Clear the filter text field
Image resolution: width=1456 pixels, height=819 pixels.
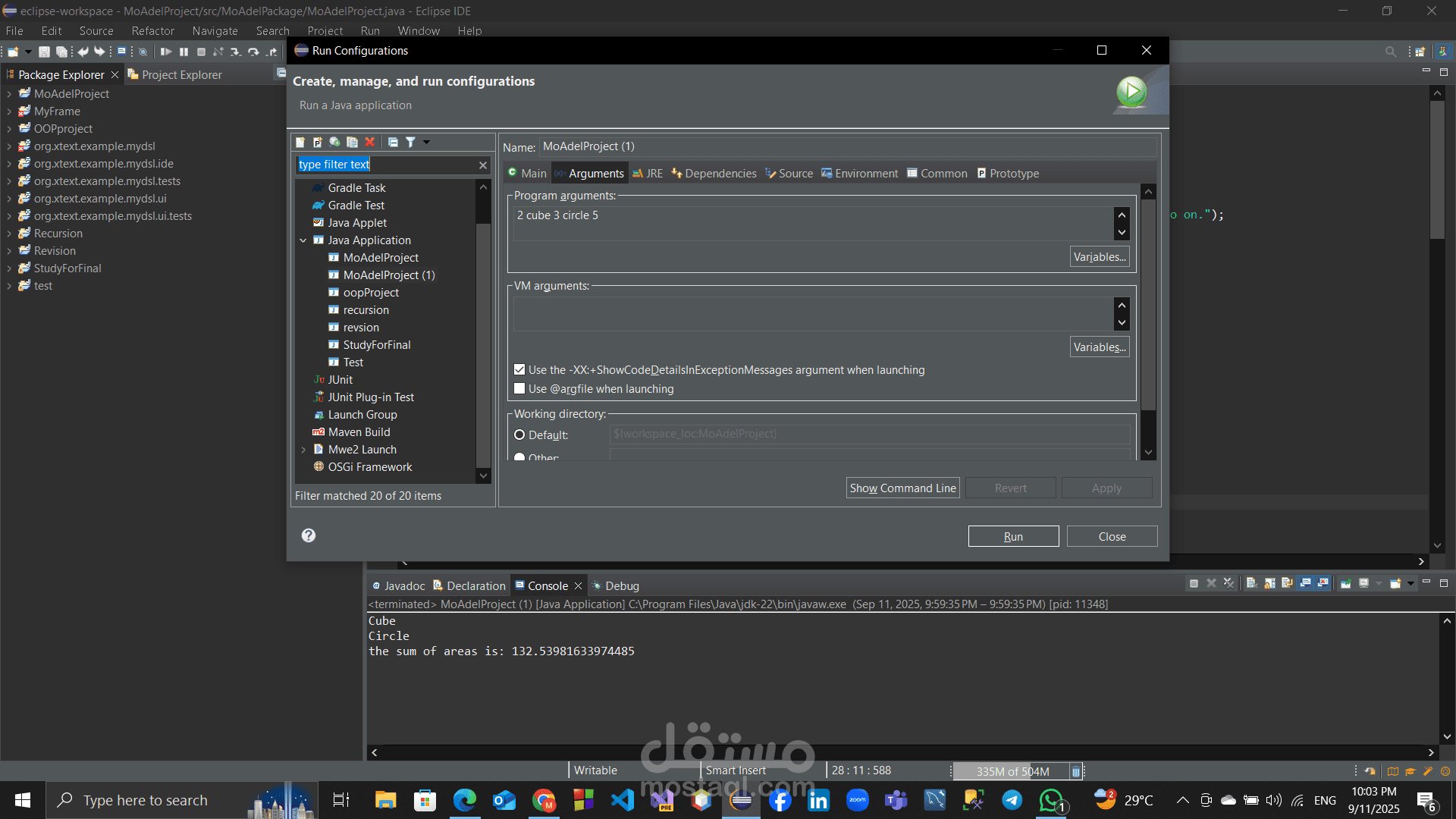coord(483,165)
